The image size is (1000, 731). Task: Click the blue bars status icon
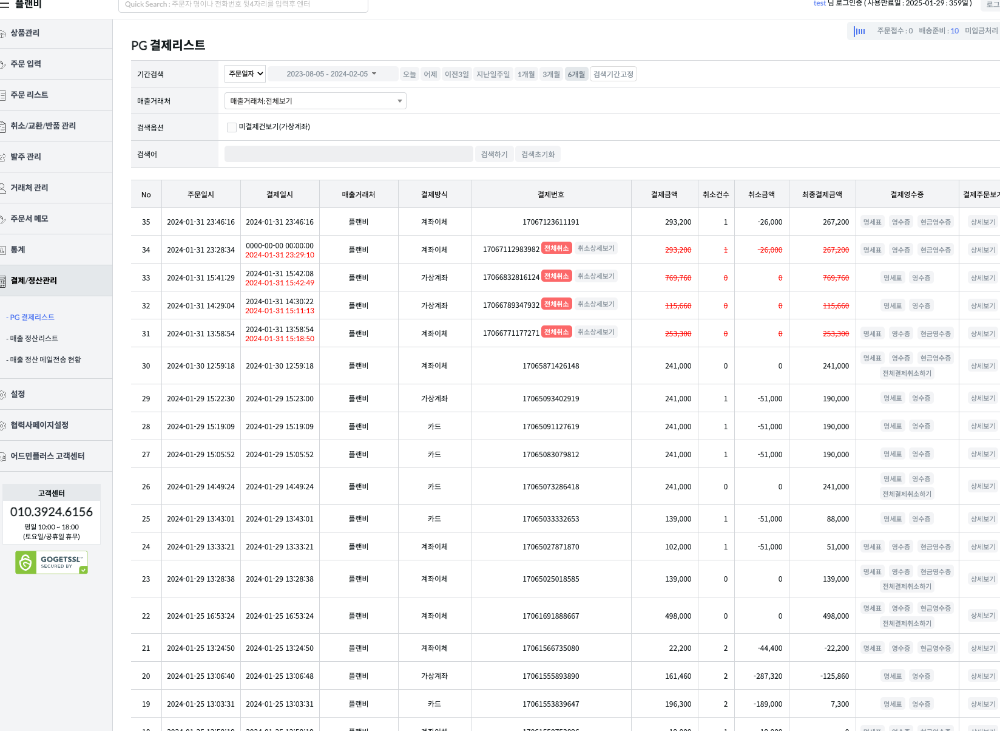click(x=860, y=31)
